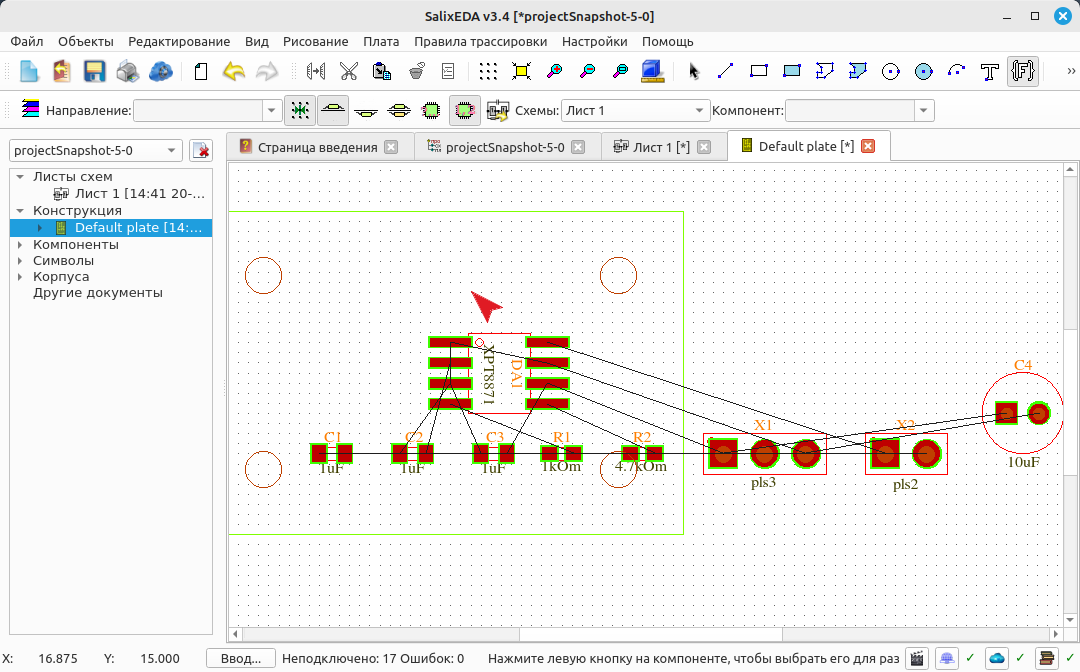Toggle the {F} field tool

pyautogui.click(x=1023, y=71)
